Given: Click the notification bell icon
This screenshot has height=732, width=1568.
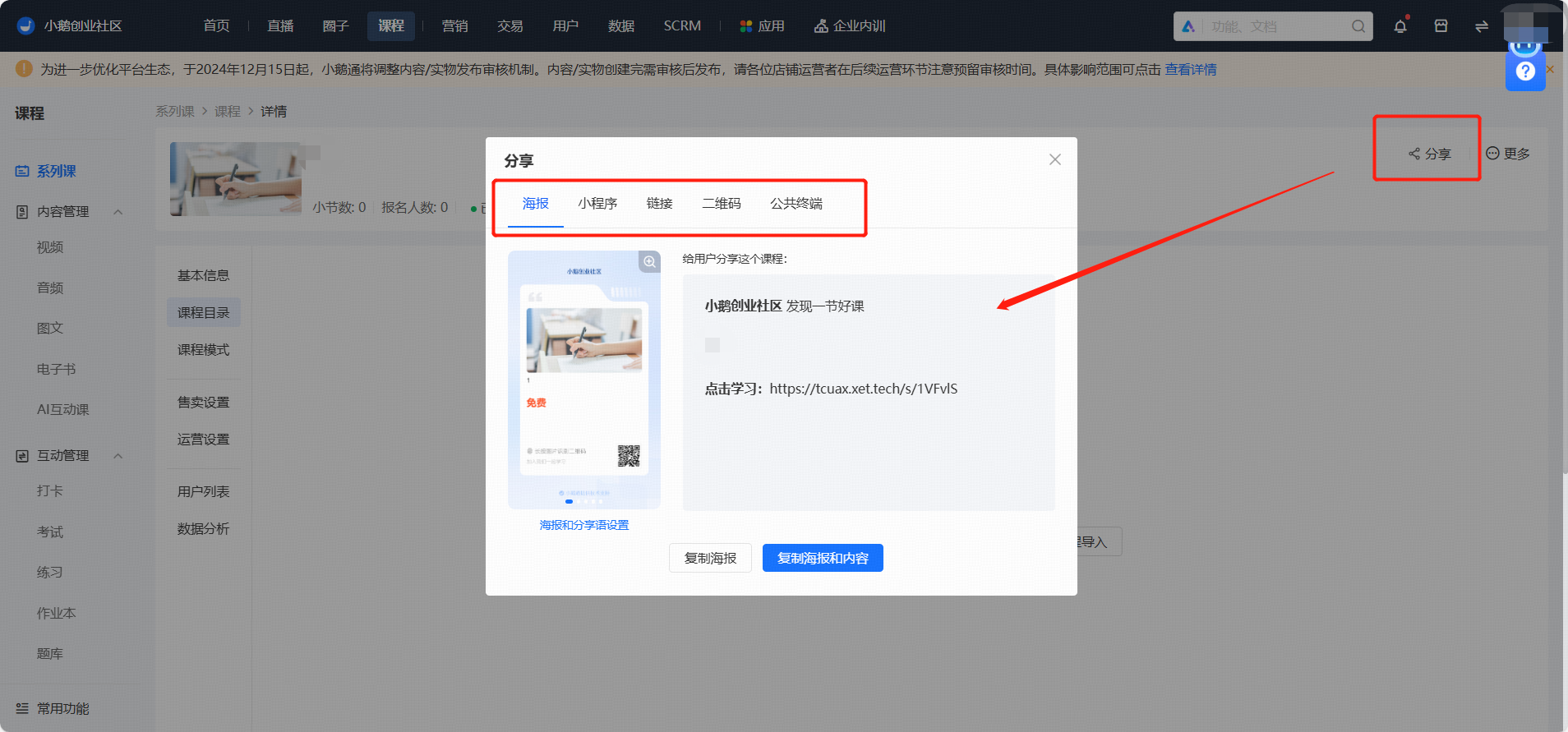Looking at the screenshot, I should [1400, 26].
